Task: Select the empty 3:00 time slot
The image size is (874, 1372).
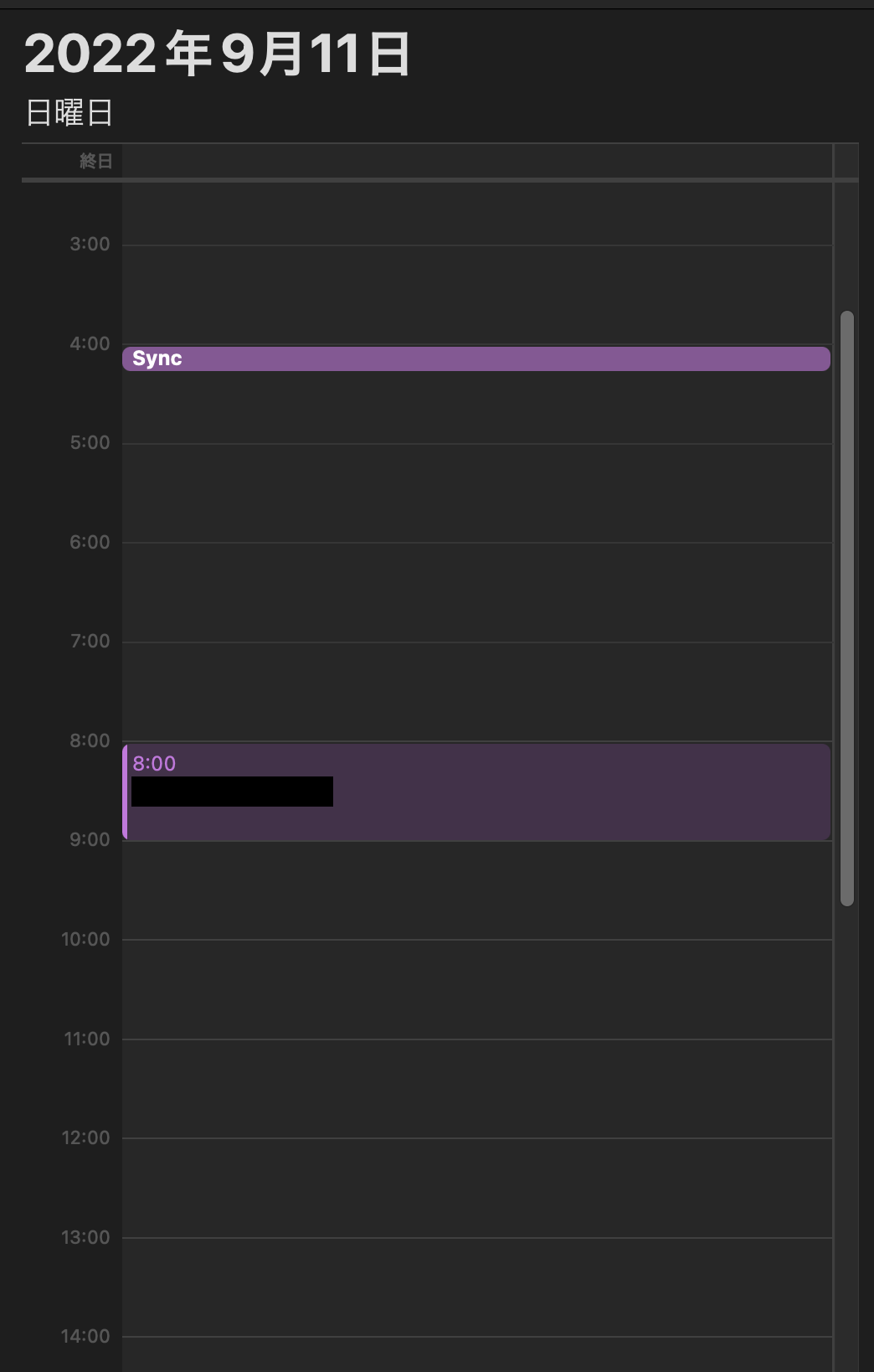Action: 477,294
